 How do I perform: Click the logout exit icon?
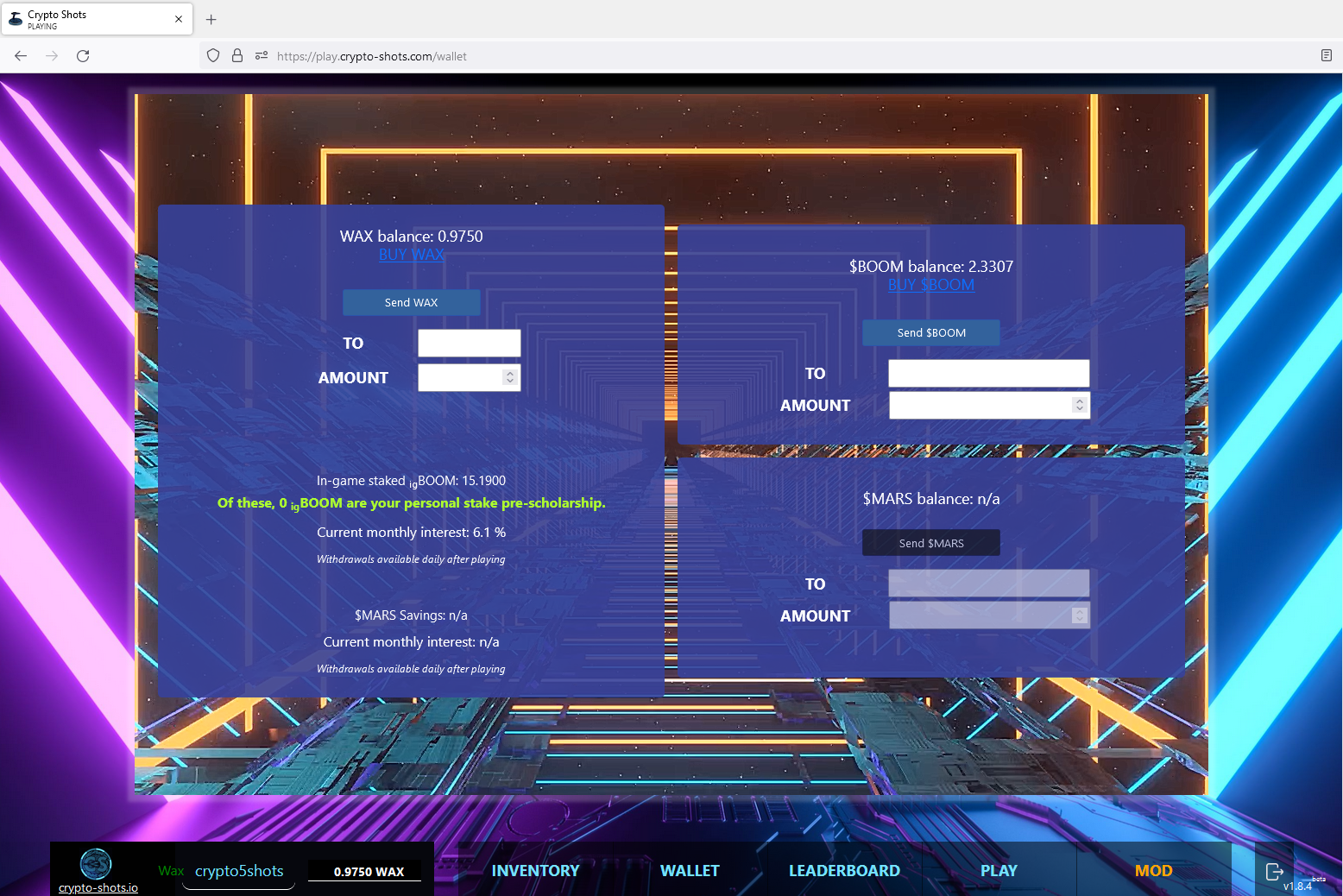click(1275, 872)
